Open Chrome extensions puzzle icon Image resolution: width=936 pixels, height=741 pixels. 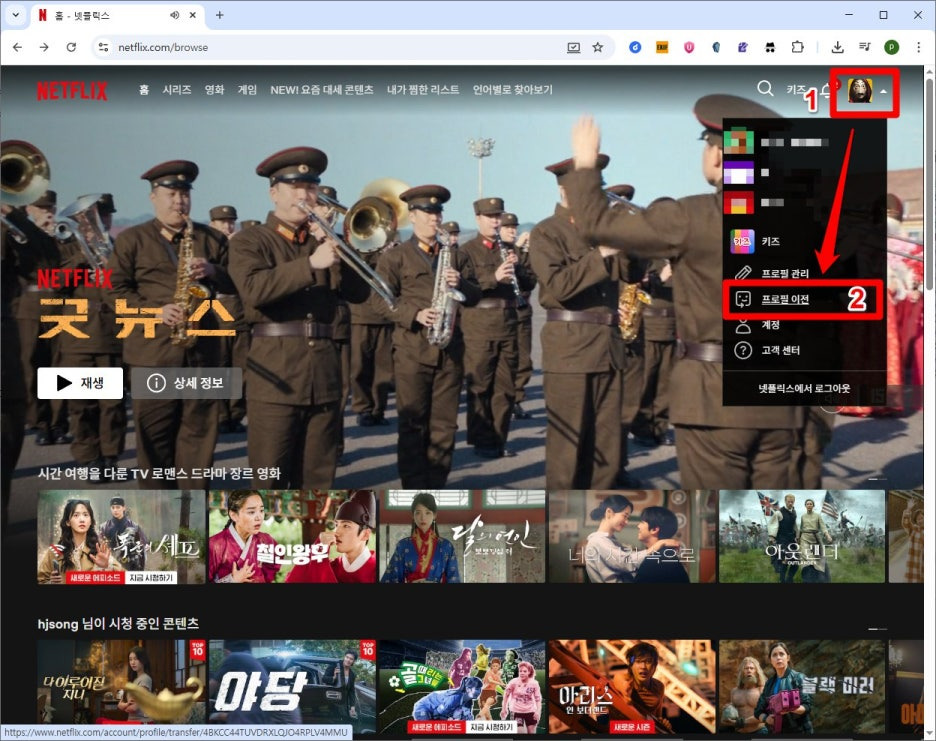(x=798, y=47)
